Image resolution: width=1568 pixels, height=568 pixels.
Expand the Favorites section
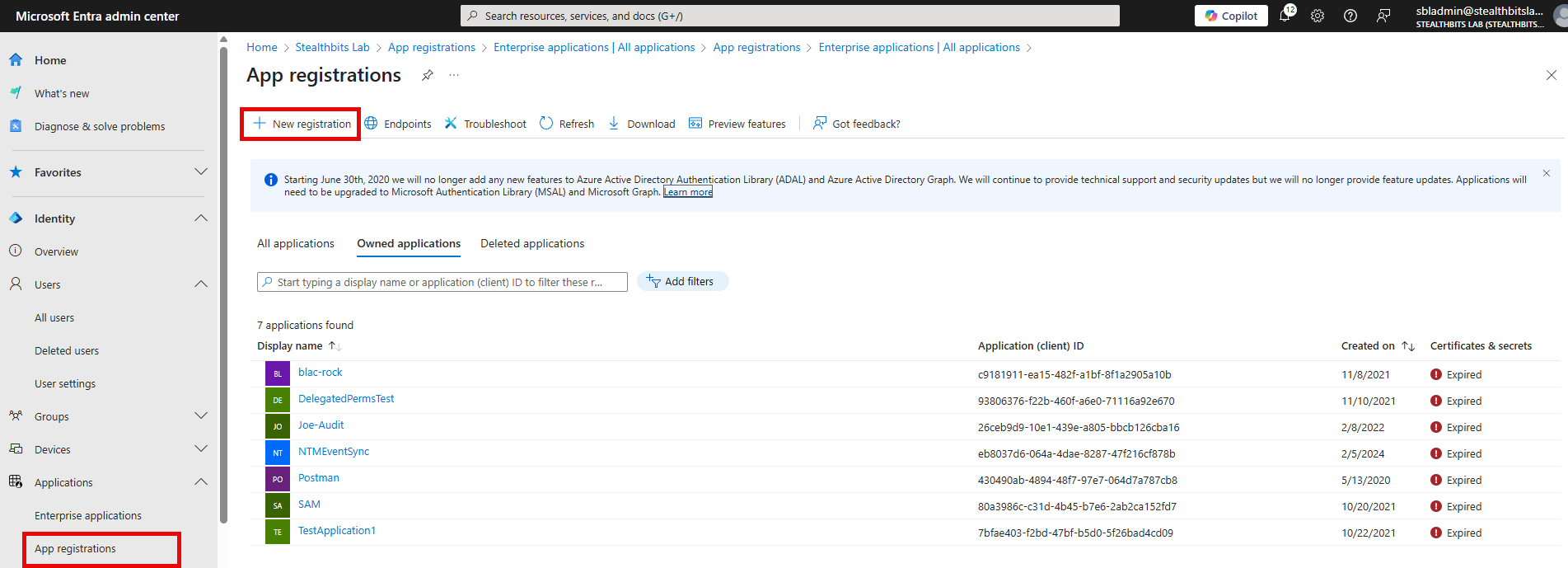click(200, 172)
